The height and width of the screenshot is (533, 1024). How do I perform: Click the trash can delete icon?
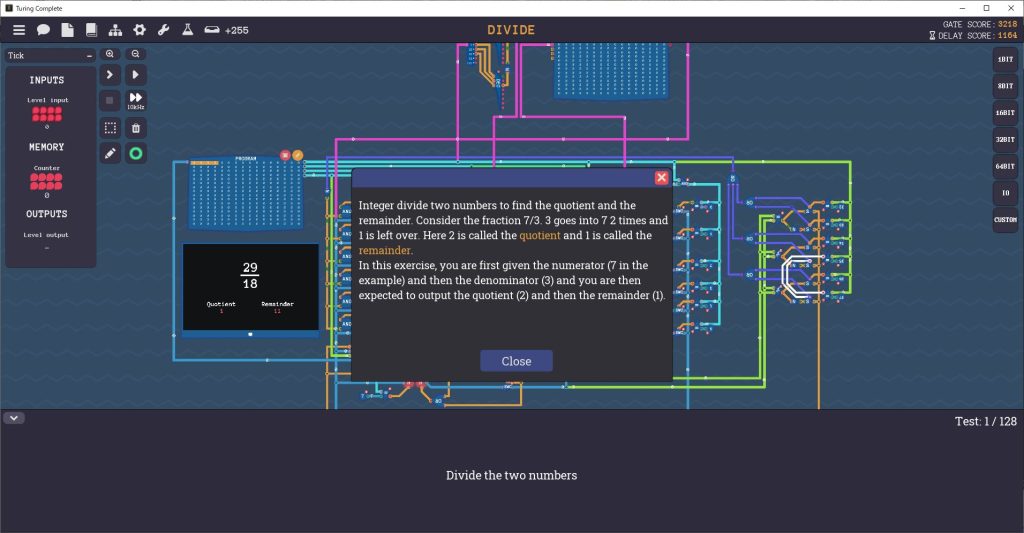coord(136,128)
